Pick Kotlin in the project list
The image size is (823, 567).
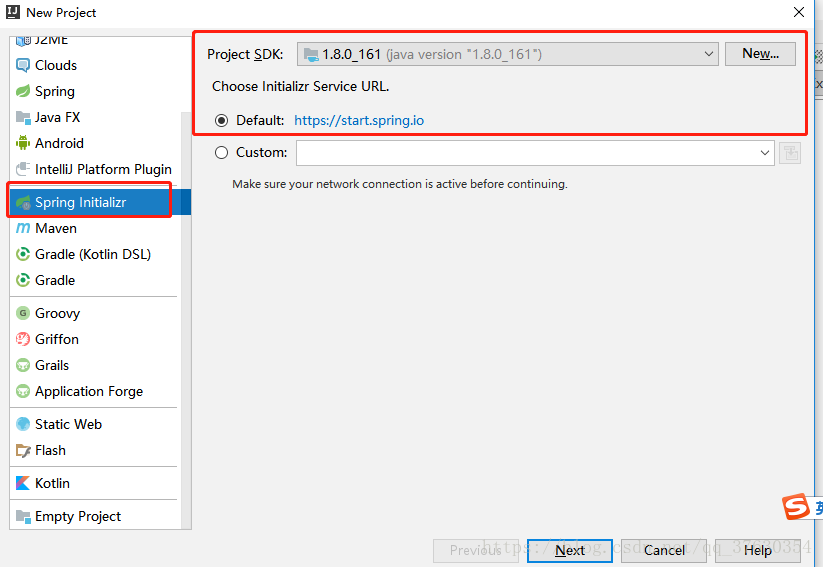(95, 483)
